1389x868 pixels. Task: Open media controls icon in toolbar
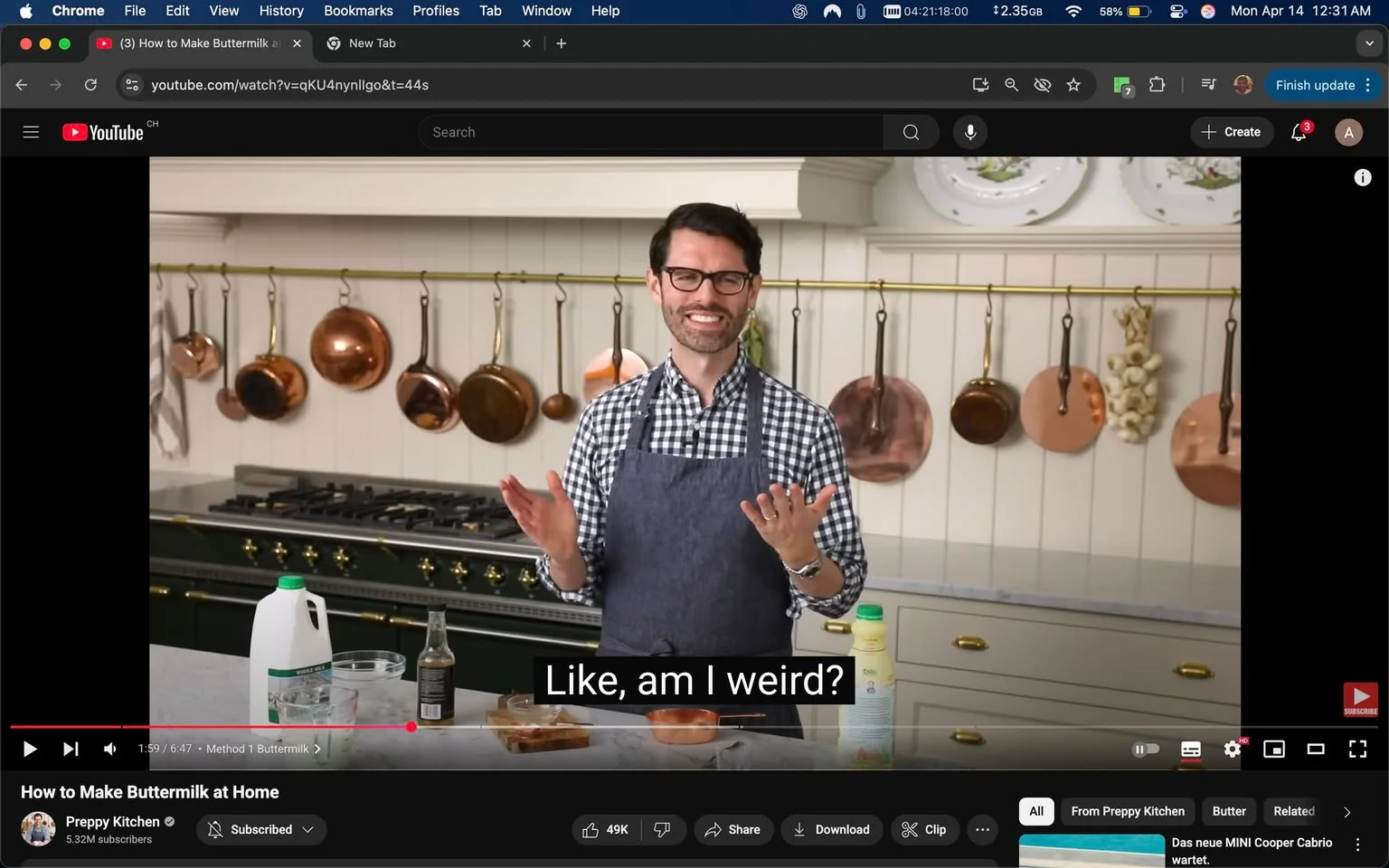point(1208,85)
